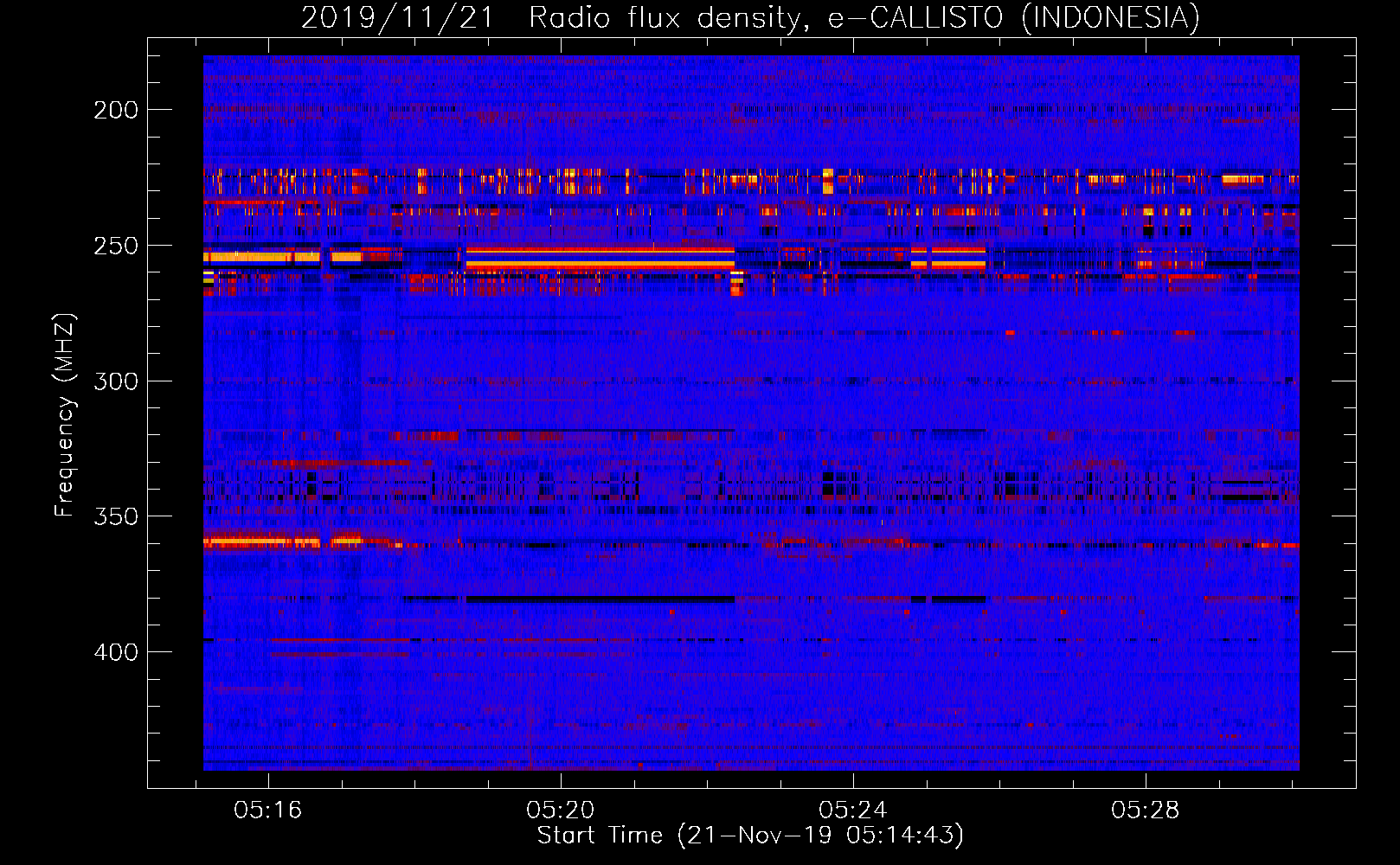1400x865 pixels.
Task: Click the 400 frequency tick label
Action: (116, 652)
